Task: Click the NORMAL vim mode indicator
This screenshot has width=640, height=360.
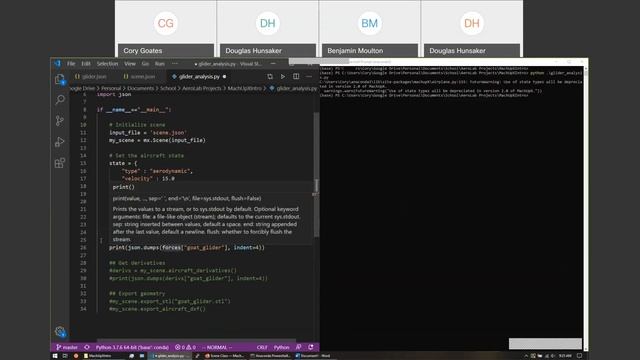Action: pyautogui.click(x=217, y=347)
